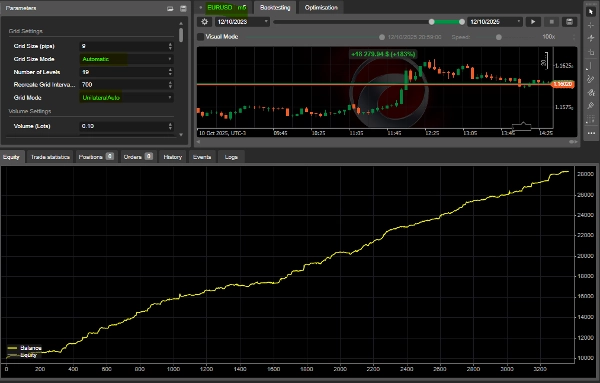The height and width of the screenshot is (383, 600).
Task: Click the Parameters panel vertical scrollbar thumb
Action: pos(181,35)
